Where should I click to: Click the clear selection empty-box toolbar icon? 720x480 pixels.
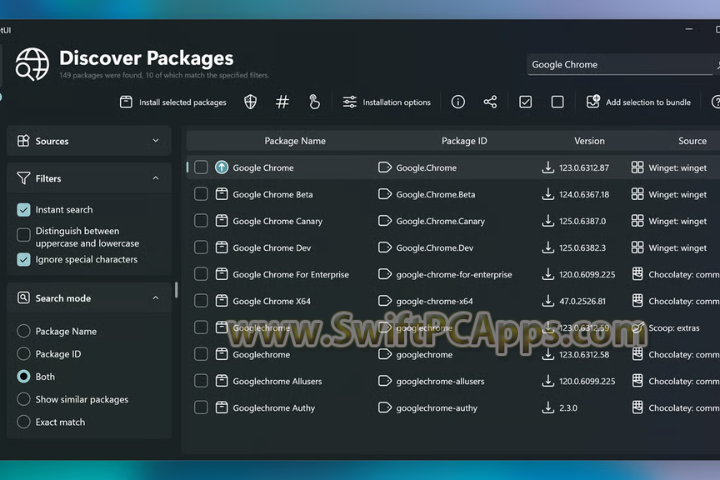(x=557, y=102)
